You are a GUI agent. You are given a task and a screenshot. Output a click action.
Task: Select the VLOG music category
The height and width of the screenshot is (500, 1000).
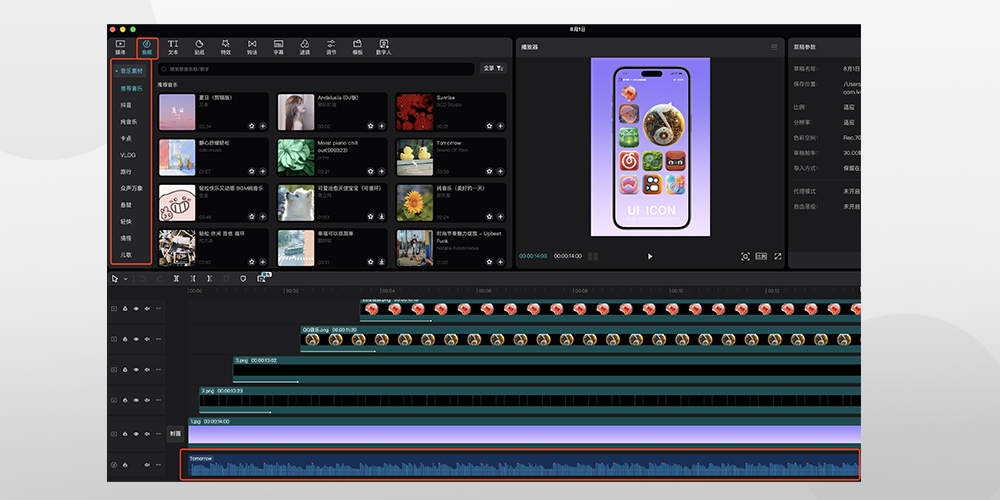click(x=128, y=155)
